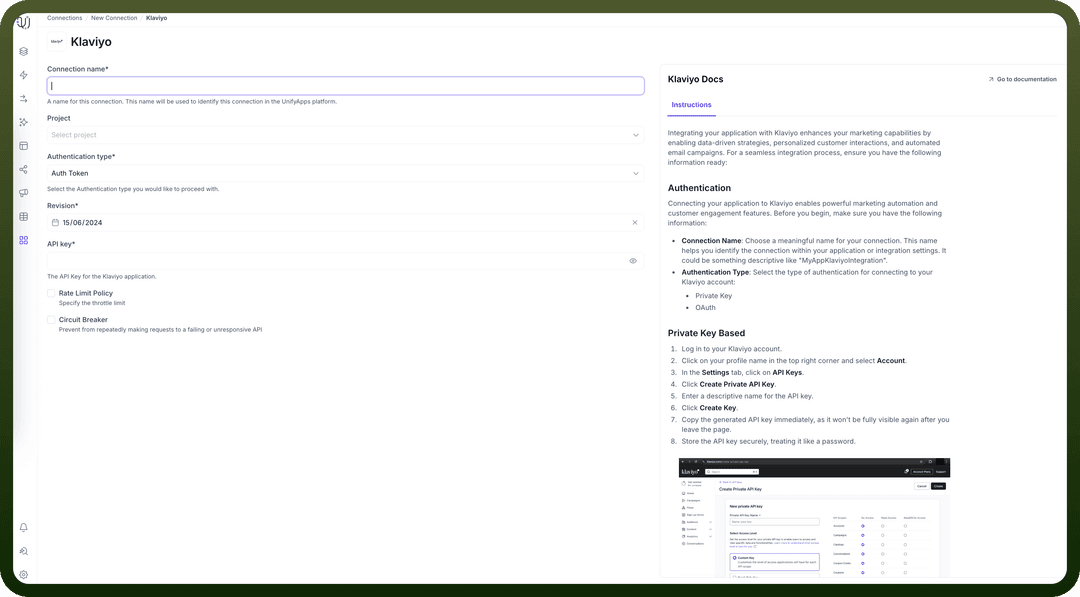Viewport: 1080px width, 597px height.
Task: Click the Rate Limit Policy label
Action: point(85,293)
